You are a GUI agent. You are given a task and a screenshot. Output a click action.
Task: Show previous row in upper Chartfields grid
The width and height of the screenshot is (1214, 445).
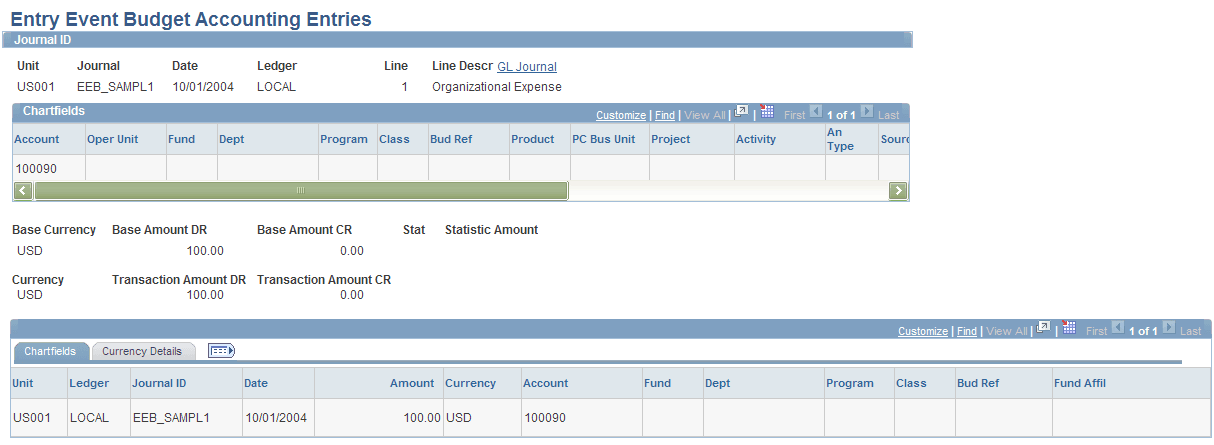pos(815,112)
